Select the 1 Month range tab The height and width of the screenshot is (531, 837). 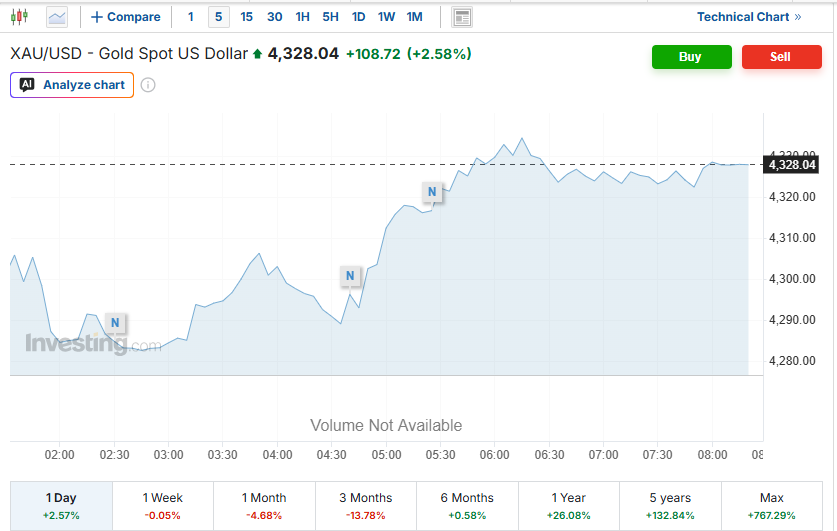pos(264,506)
